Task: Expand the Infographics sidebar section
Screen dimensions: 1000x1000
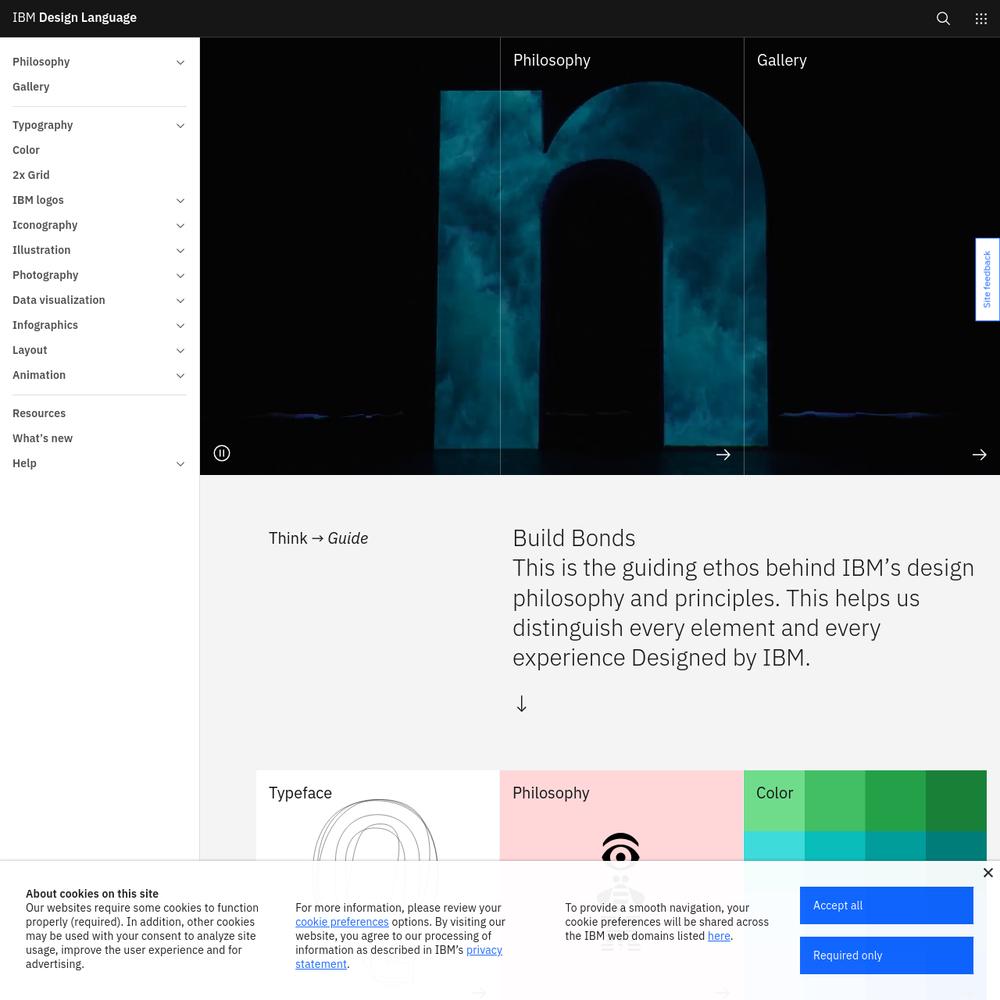Action: click(x=180, y=325)
